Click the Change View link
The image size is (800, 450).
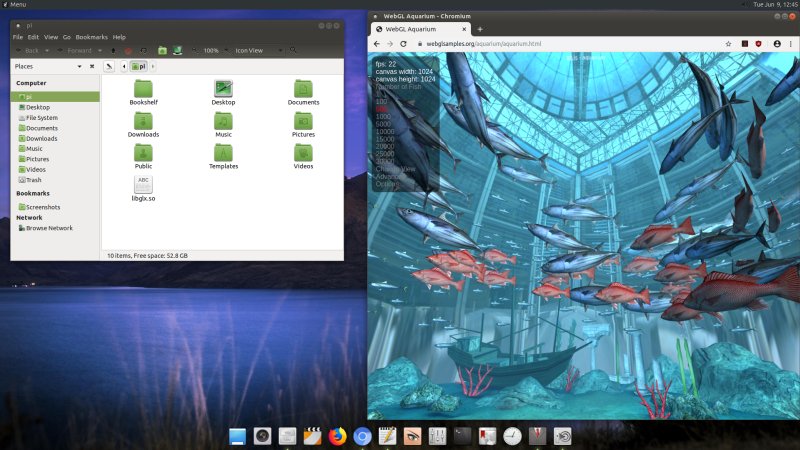[x=393, y=169]
